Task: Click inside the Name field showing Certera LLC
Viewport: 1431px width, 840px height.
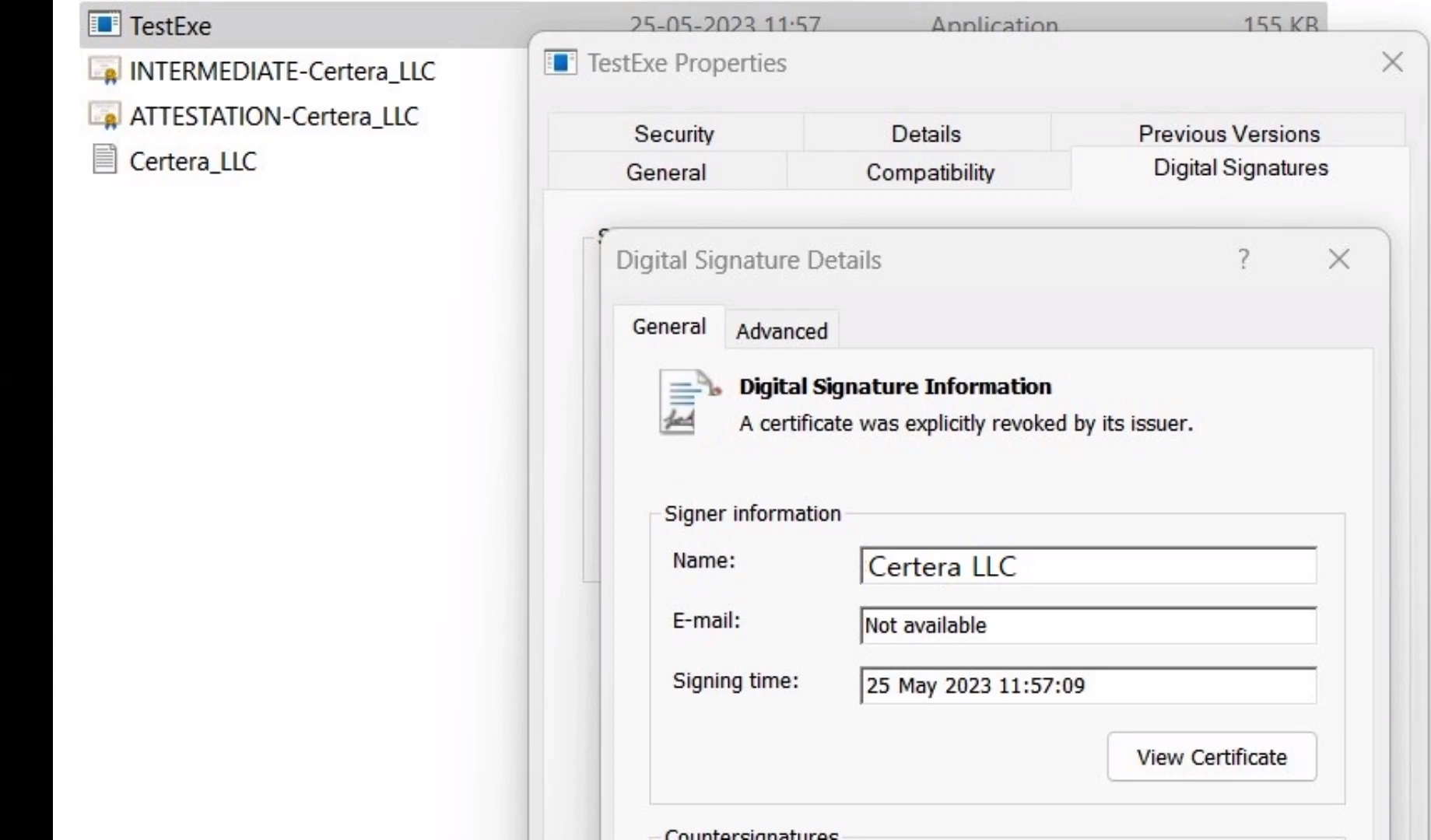Action: tap(1087, 566)
